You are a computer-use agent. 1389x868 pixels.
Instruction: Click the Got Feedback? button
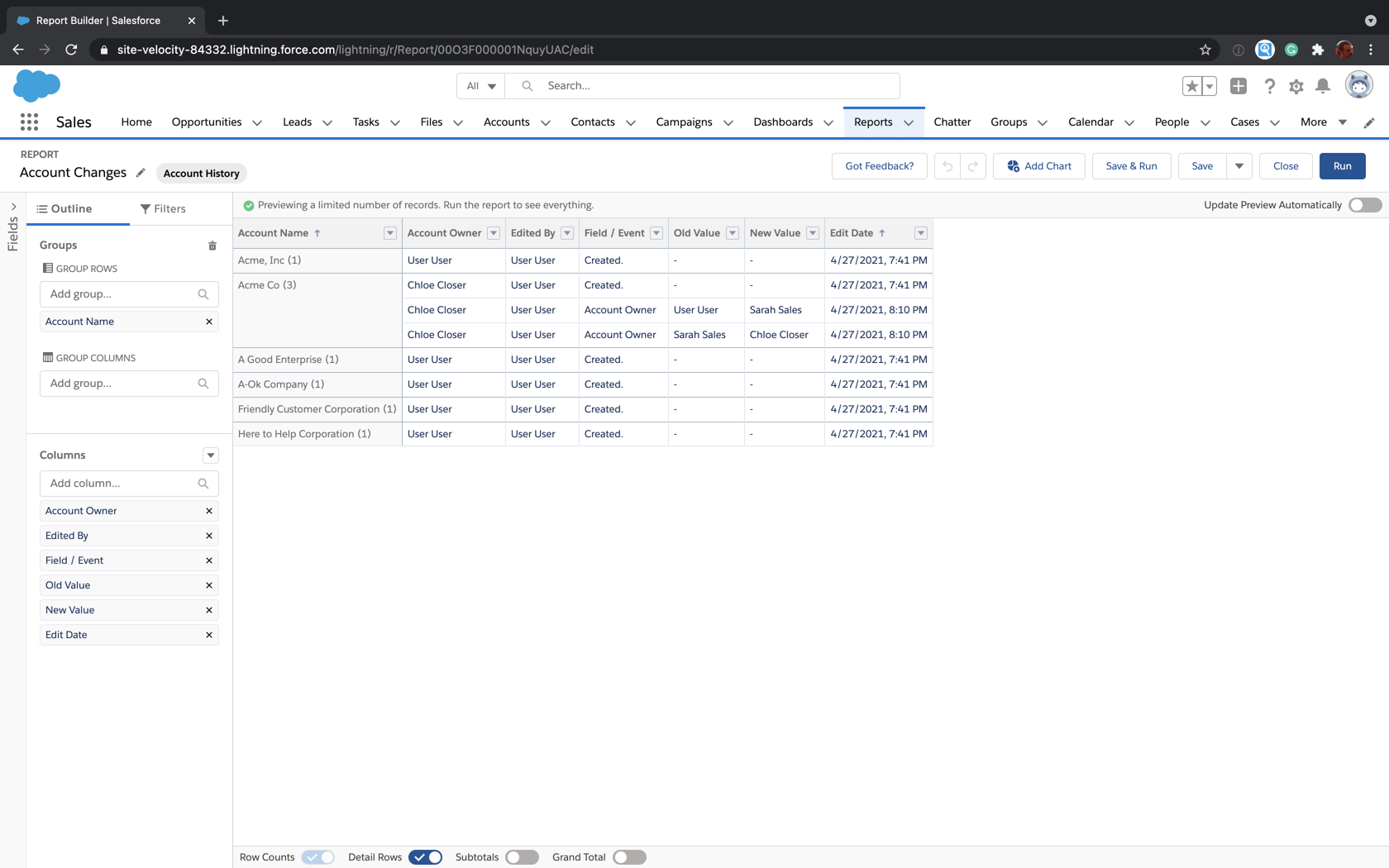point(879,165)
